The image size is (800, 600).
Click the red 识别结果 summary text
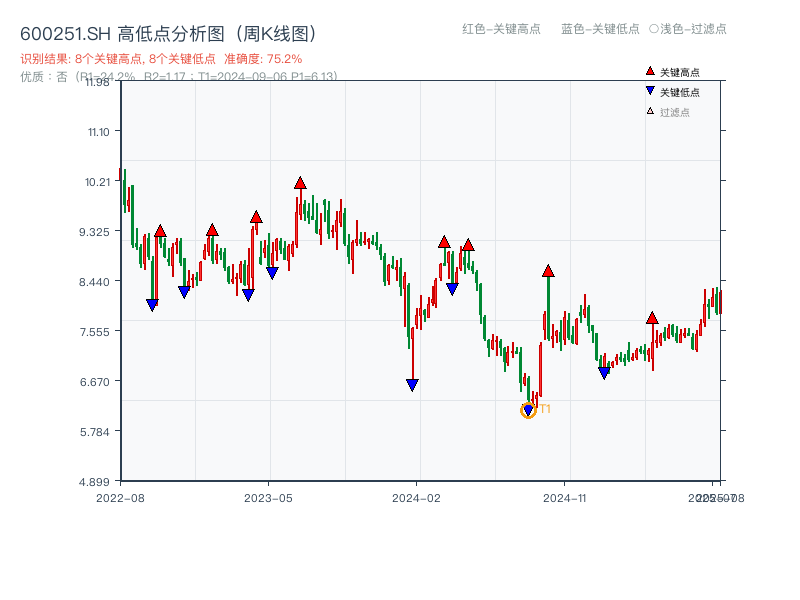(161, 59)
